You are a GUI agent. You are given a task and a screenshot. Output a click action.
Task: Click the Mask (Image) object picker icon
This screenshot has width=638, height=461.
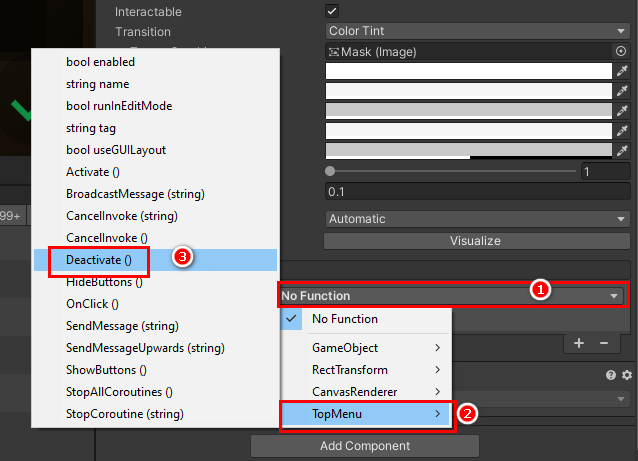coord(621,51)
